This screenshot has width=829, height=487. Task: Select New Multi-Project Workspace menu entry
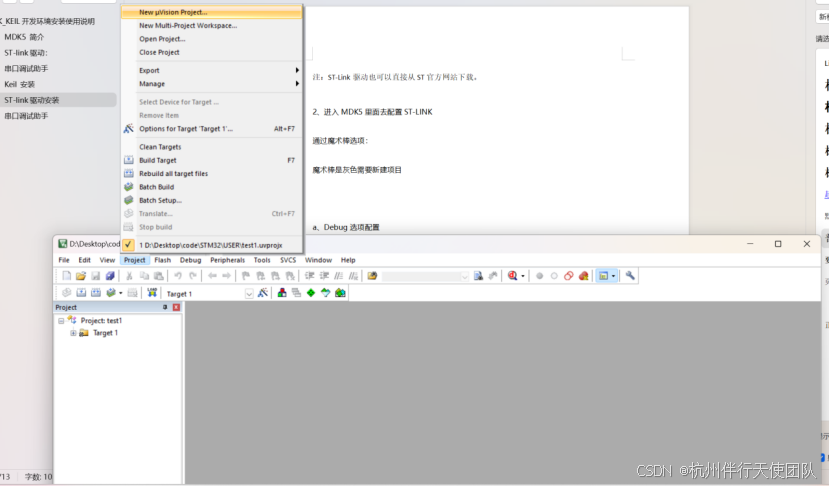(x=211, y=25)
